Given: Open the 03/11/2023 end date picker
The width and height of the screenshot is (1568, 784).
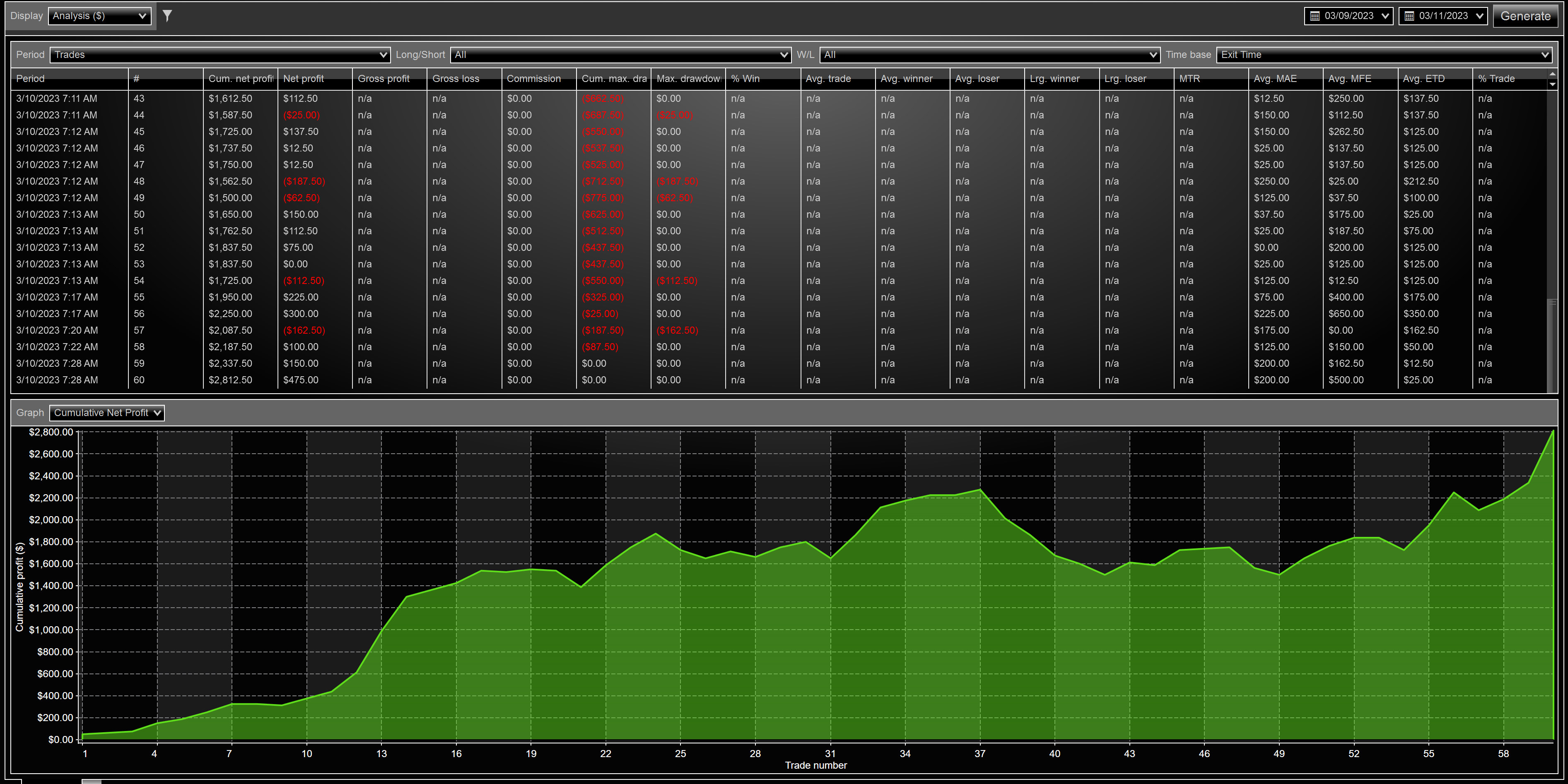Looking at the screenshot, I should (1443, 16).
